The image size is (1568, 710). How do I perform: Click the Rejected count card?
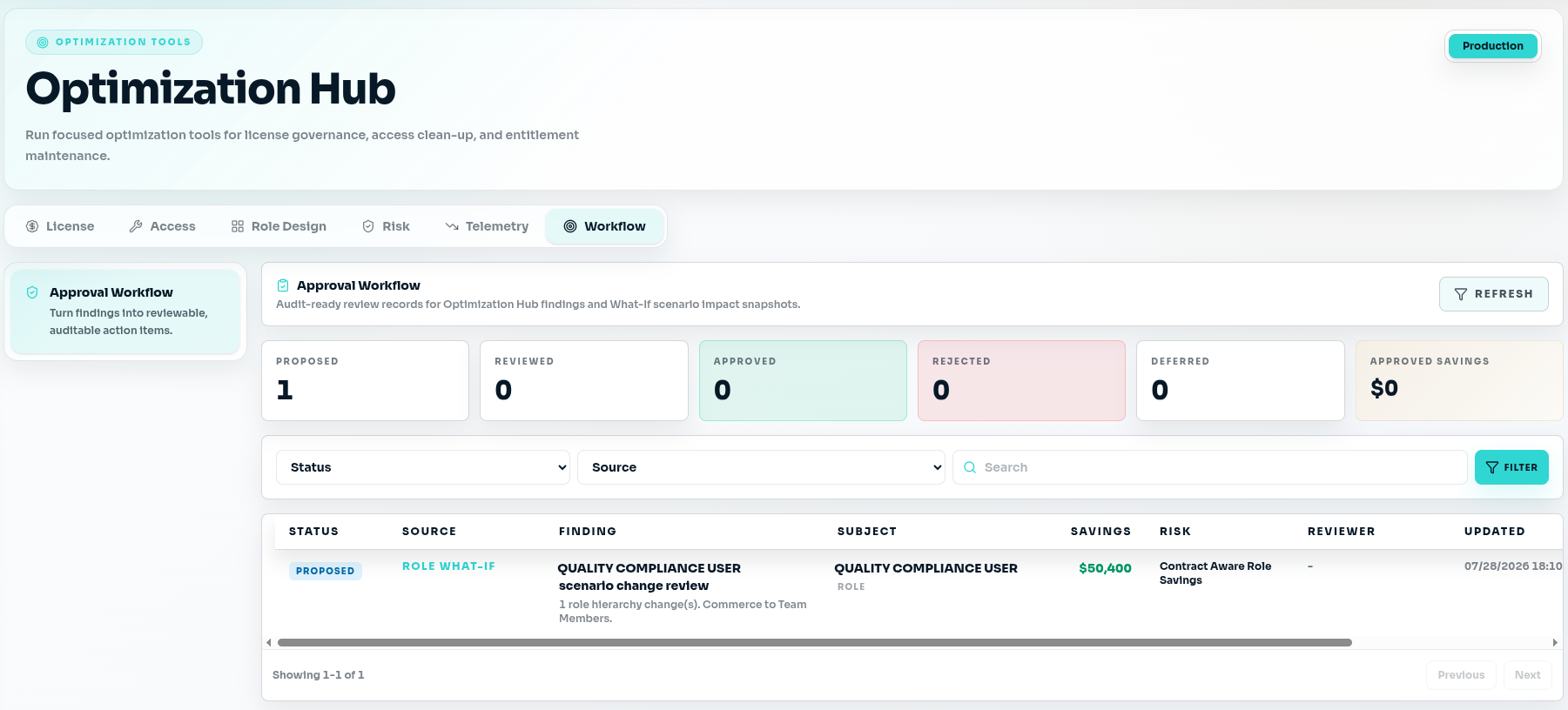pyautogui.click(x=1021, y=380)
